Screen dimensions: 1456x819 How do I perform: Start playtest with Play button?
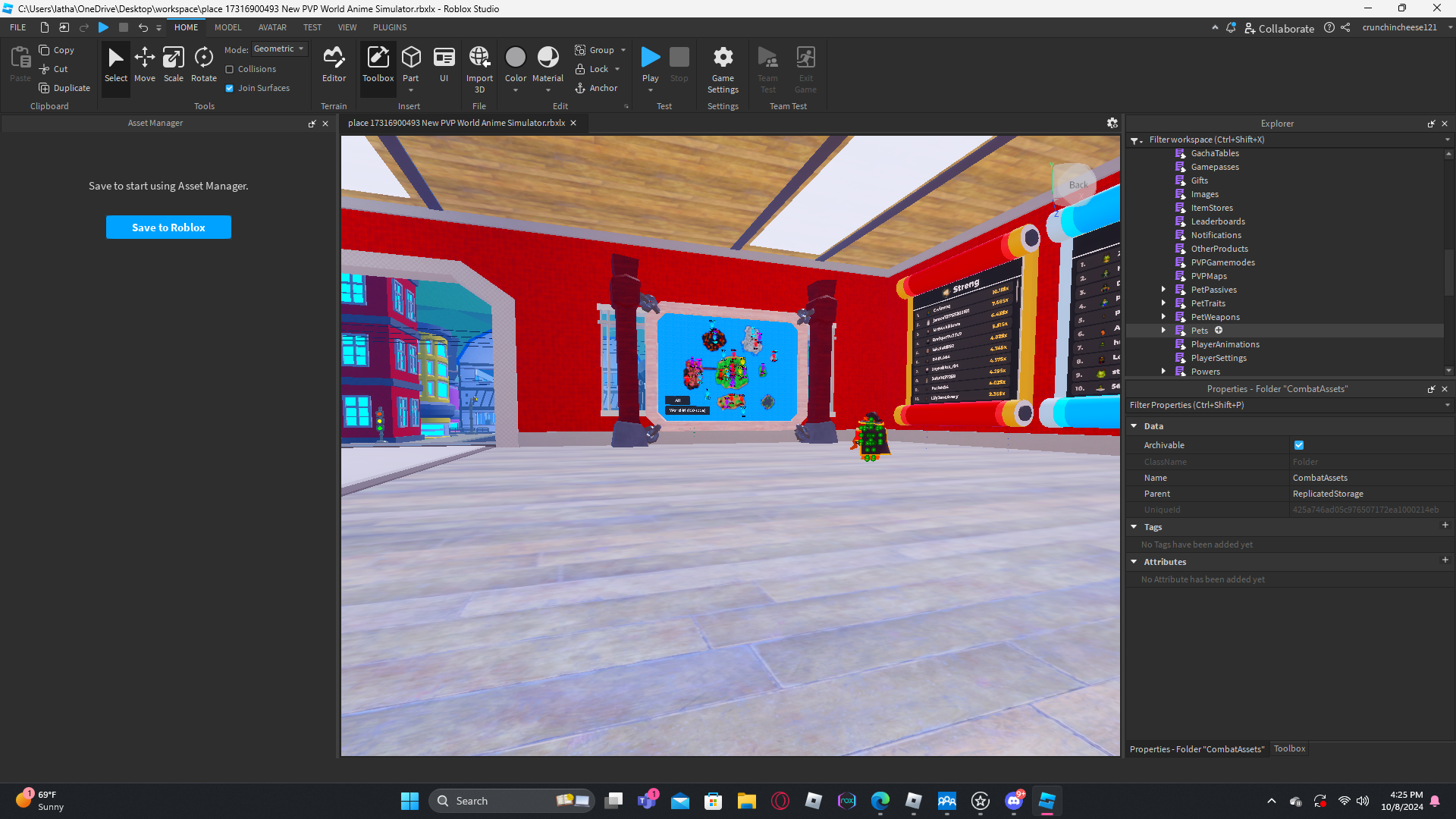(x=650, y=58)
